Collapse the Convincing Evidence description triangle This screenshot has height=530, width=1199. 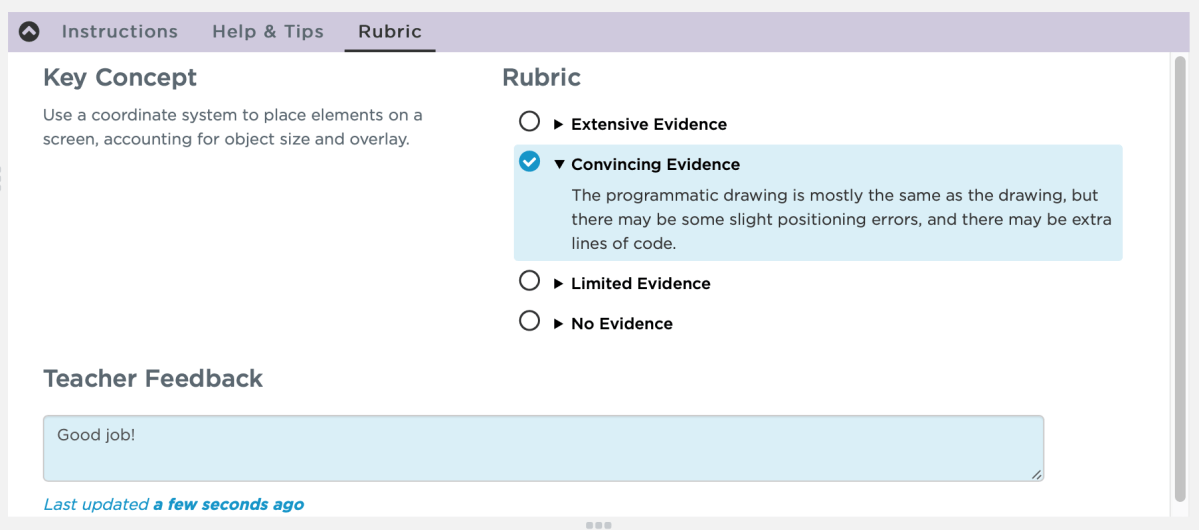pos(559,164)
